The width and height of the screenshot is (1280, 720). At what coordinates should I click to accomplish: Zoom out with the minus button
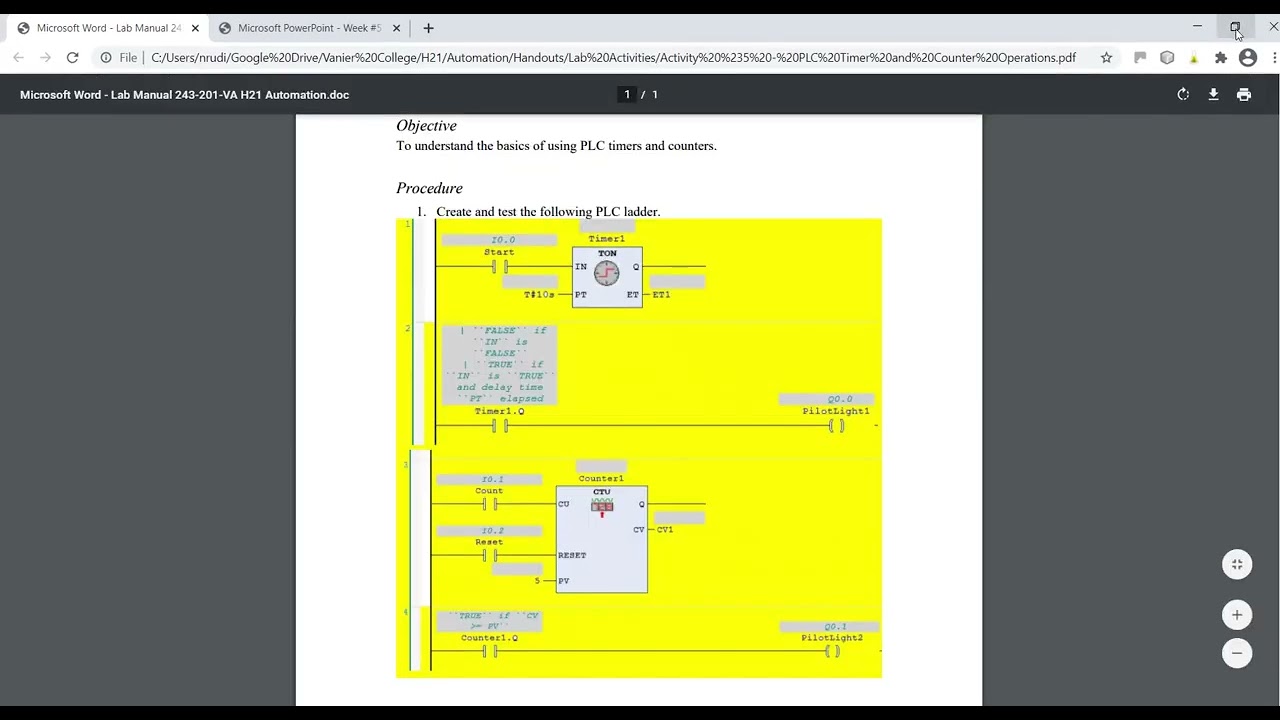[x=1237, y=653]
